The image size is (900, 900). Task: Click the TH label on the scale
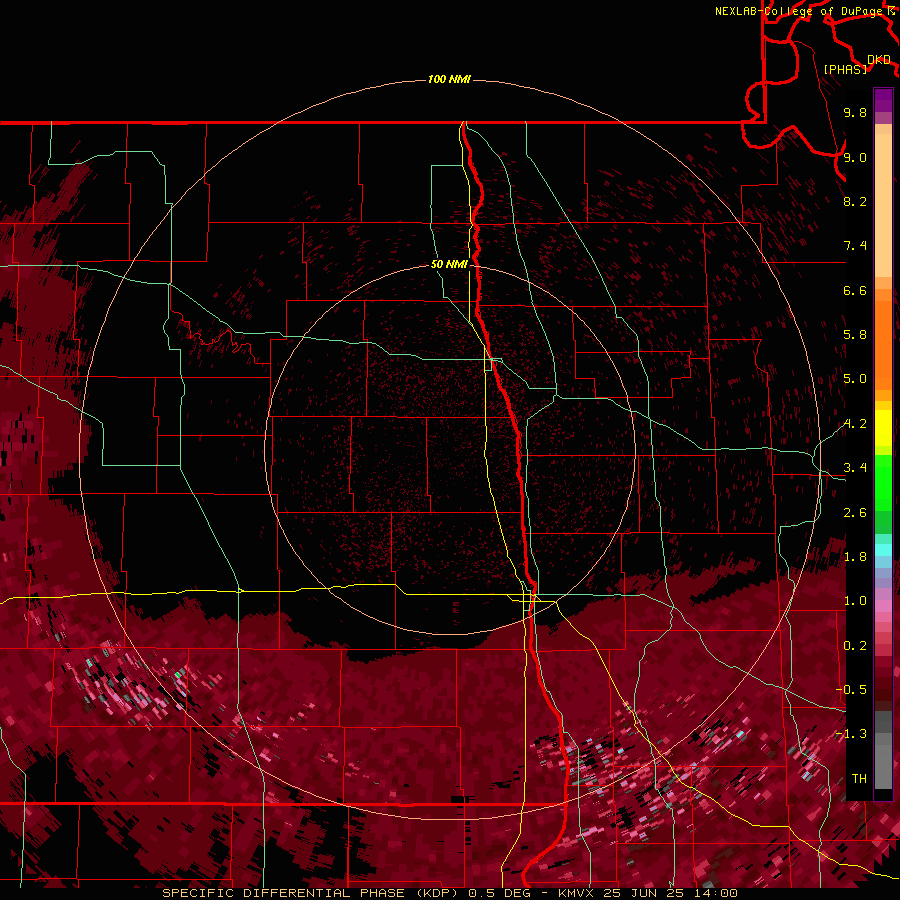pos(859,779)
